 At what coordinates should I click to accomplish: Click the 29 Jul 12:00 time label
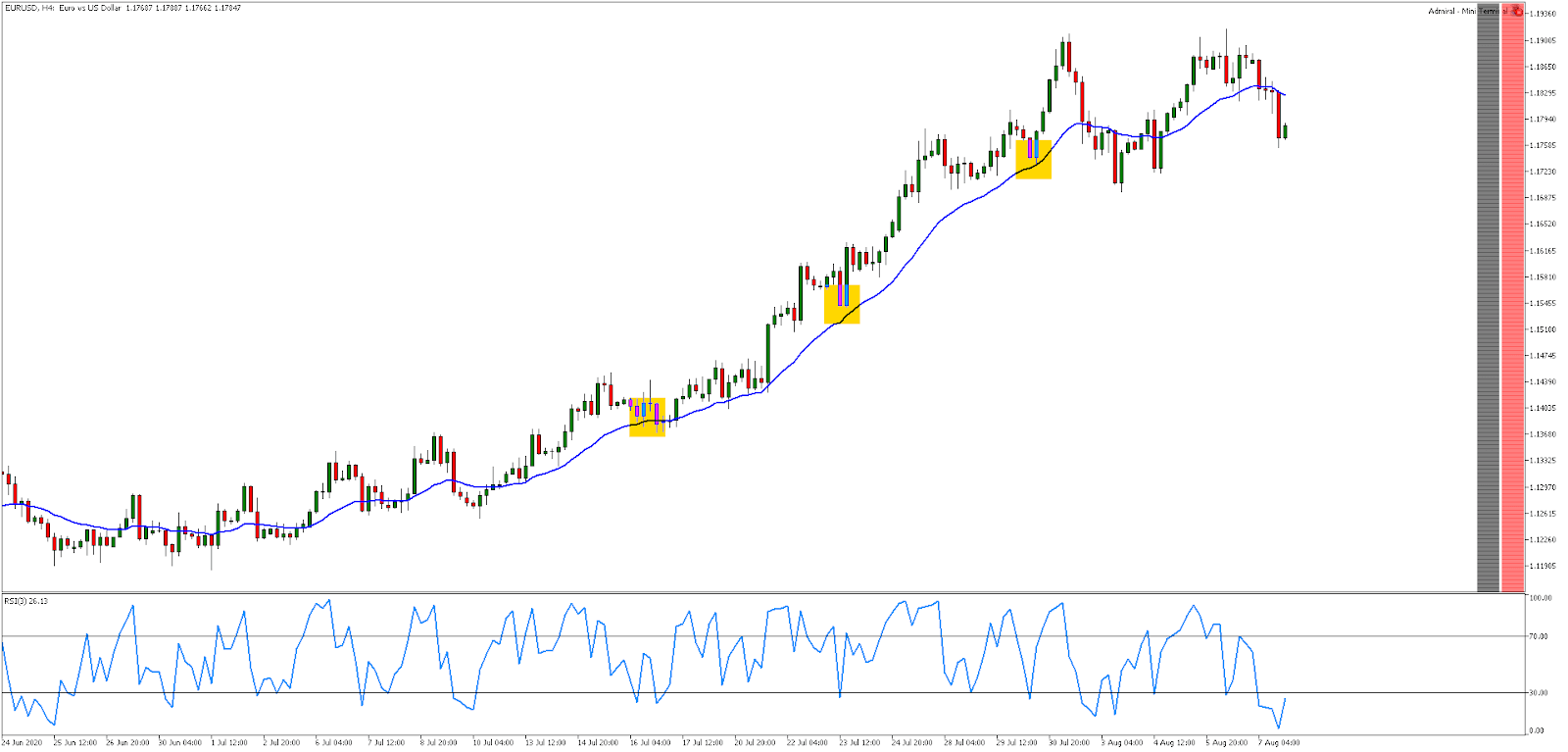[1017, 743]
